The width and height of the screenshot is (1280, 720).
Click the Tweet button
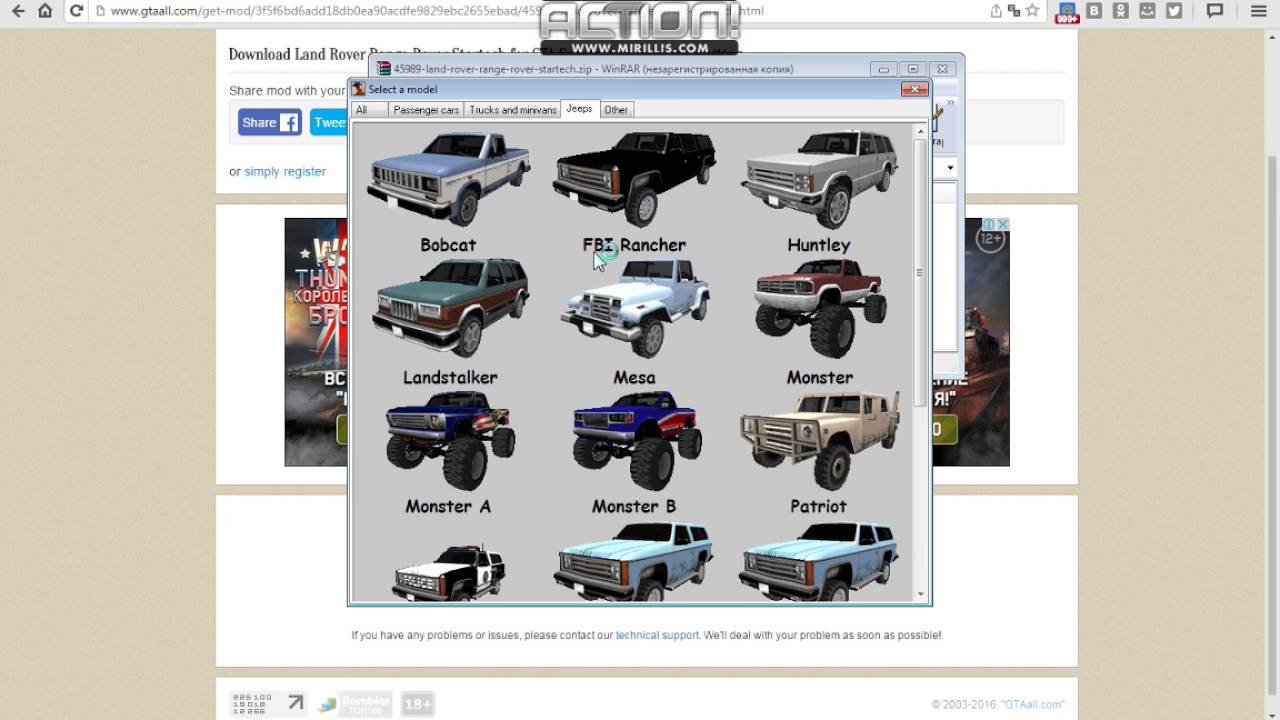(x=329, y=122)
